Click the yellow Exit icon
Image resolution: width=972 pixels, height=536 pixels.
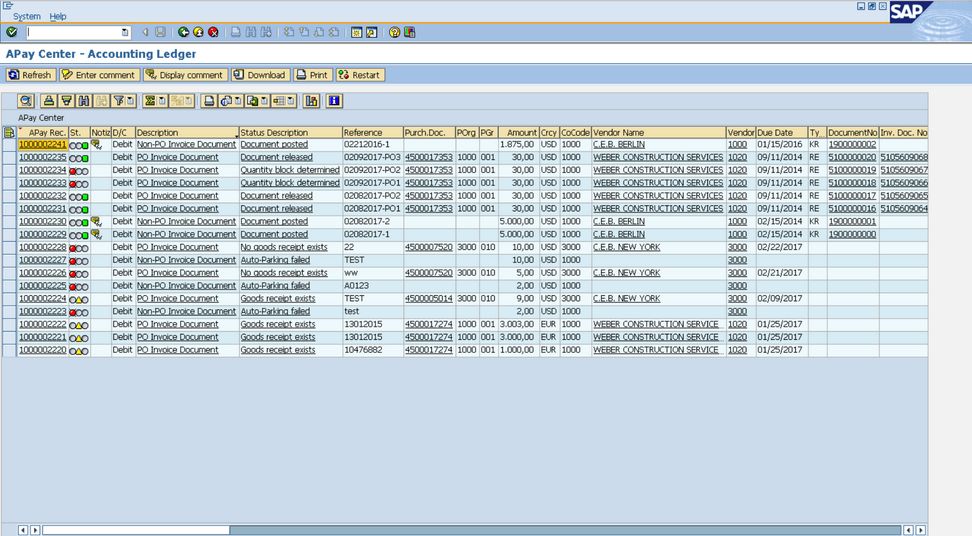point(198,32)
